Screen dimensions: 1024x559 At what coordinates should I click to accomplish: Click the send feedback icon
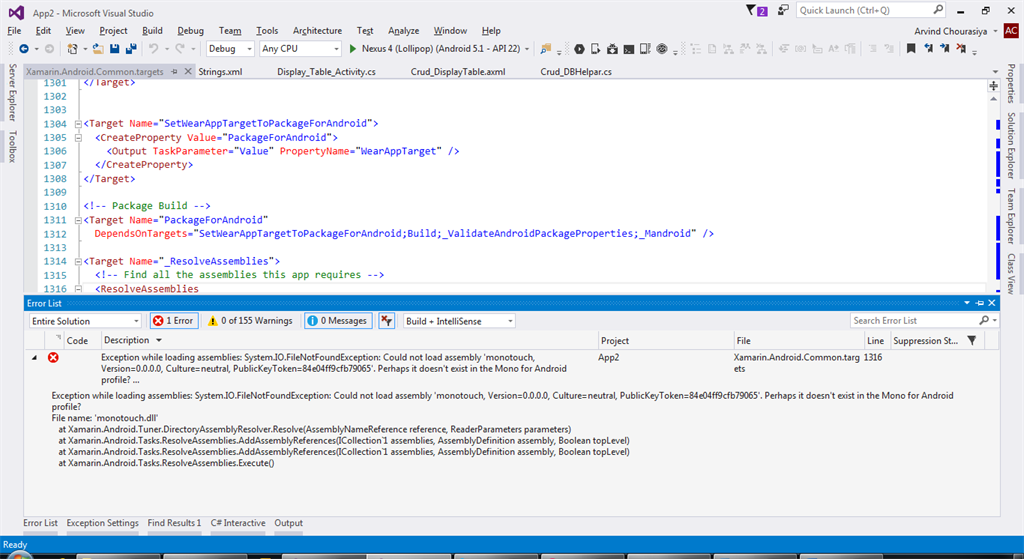click(783, 10)
